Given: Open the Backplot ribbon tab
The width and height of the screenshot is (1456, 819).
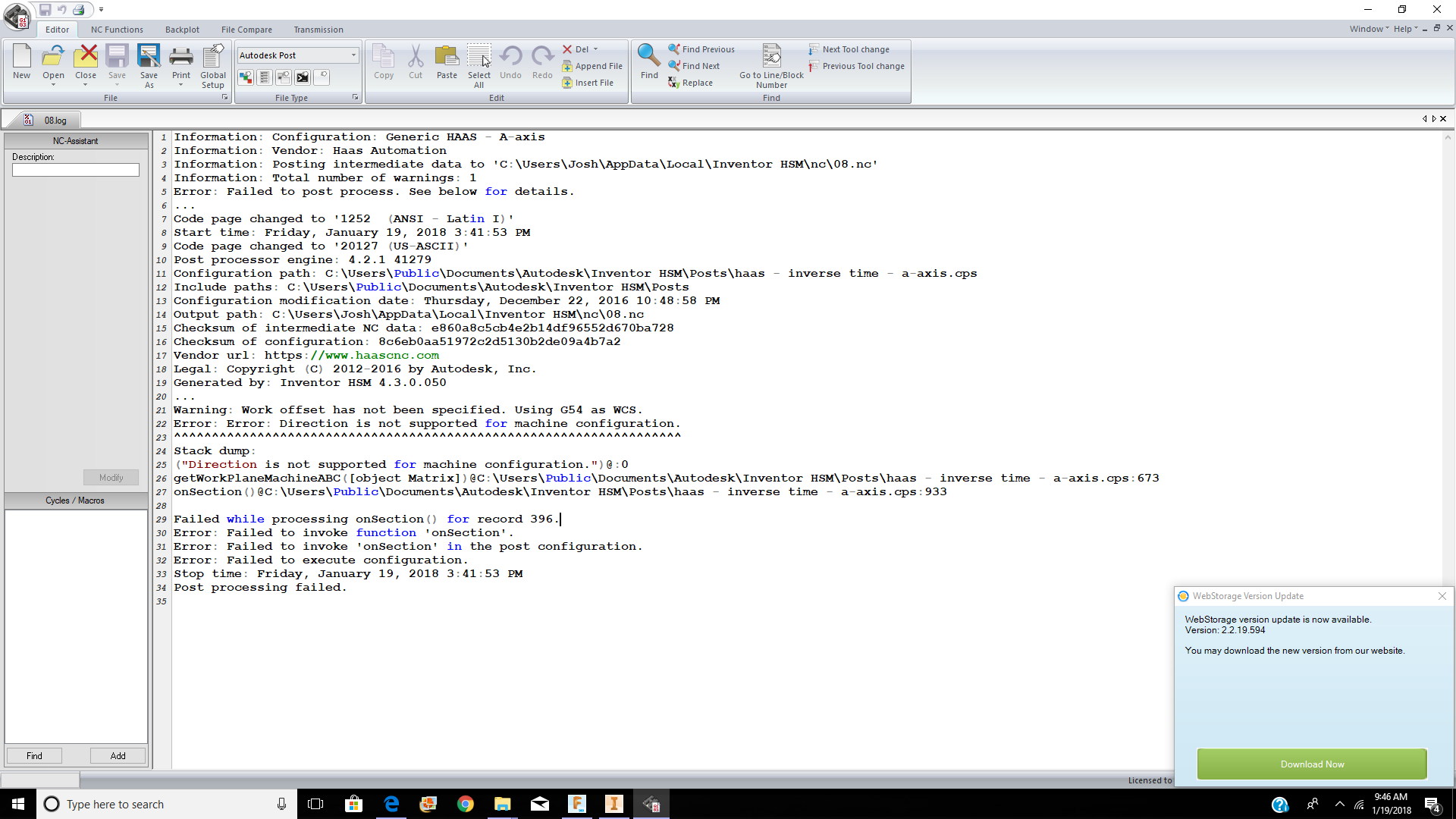Looking at the screenshot, I should pos(182,30).
